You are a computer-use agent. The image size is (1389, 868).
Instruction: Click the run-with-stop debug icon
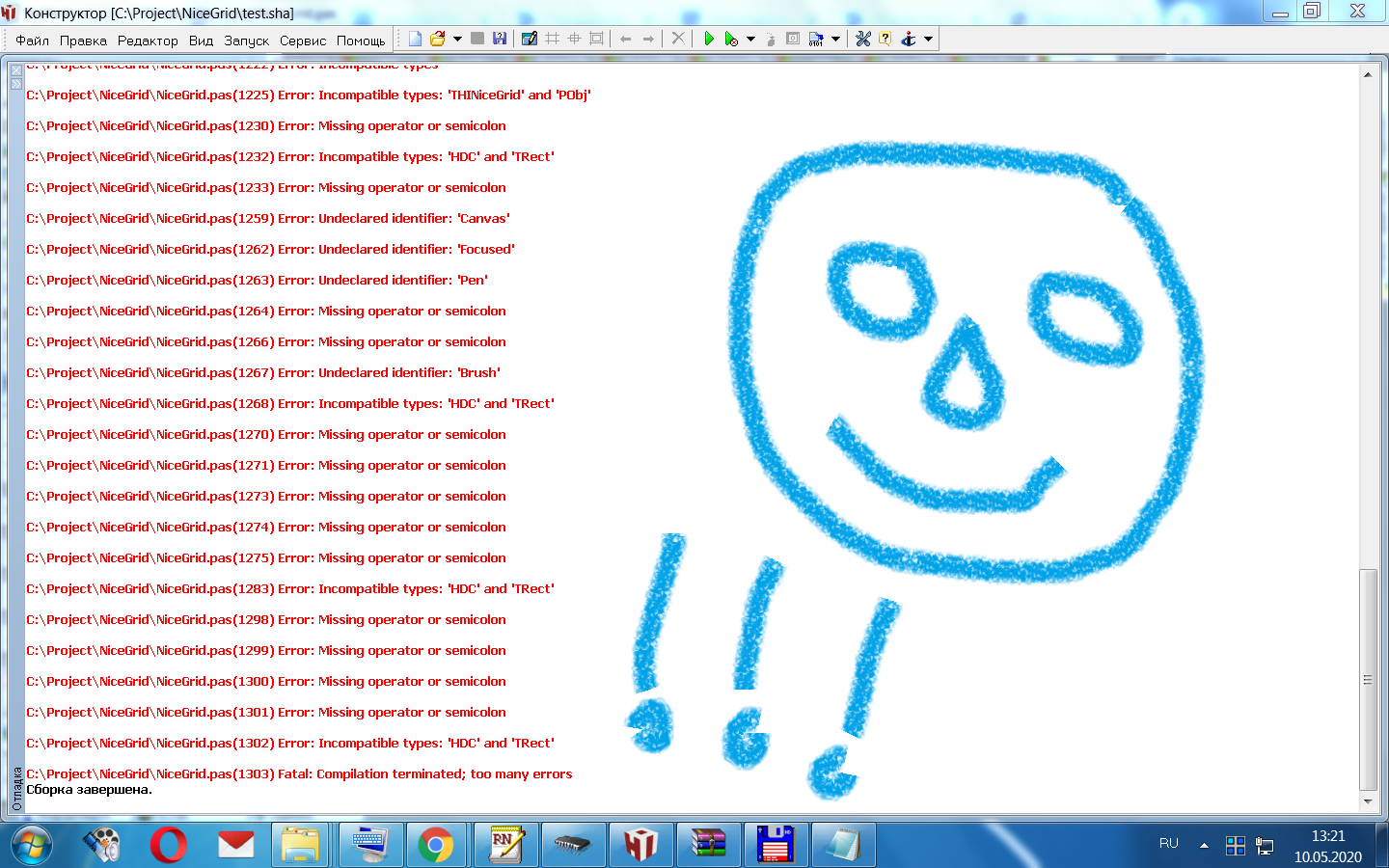coord(731,39)
